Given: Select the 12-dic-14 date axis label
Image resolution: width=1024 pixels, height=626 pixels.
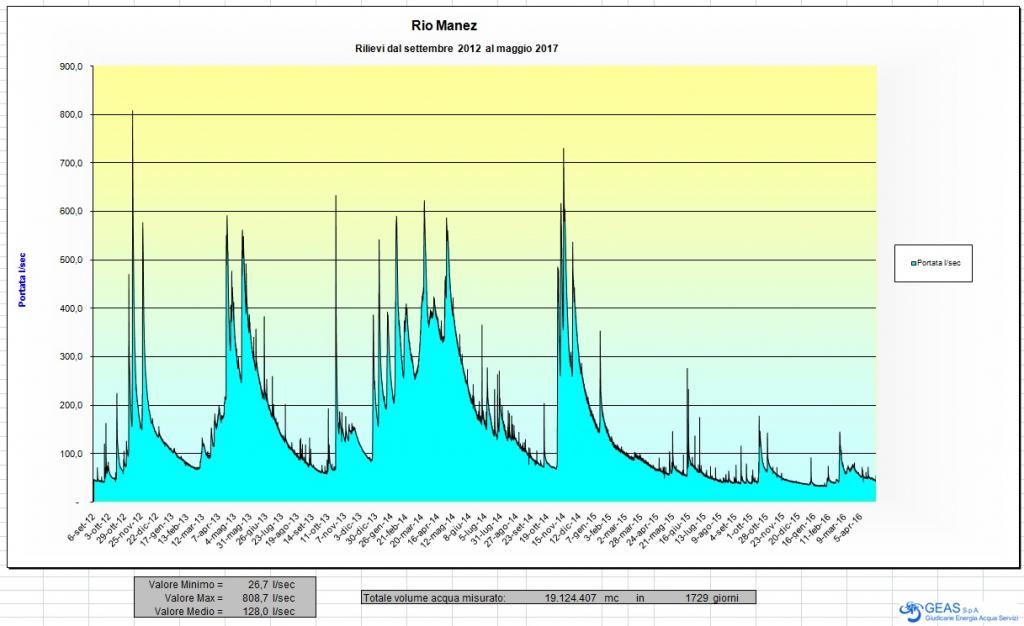Looking at the screenshot, I should pyautogui.click(x=566, y=529).
